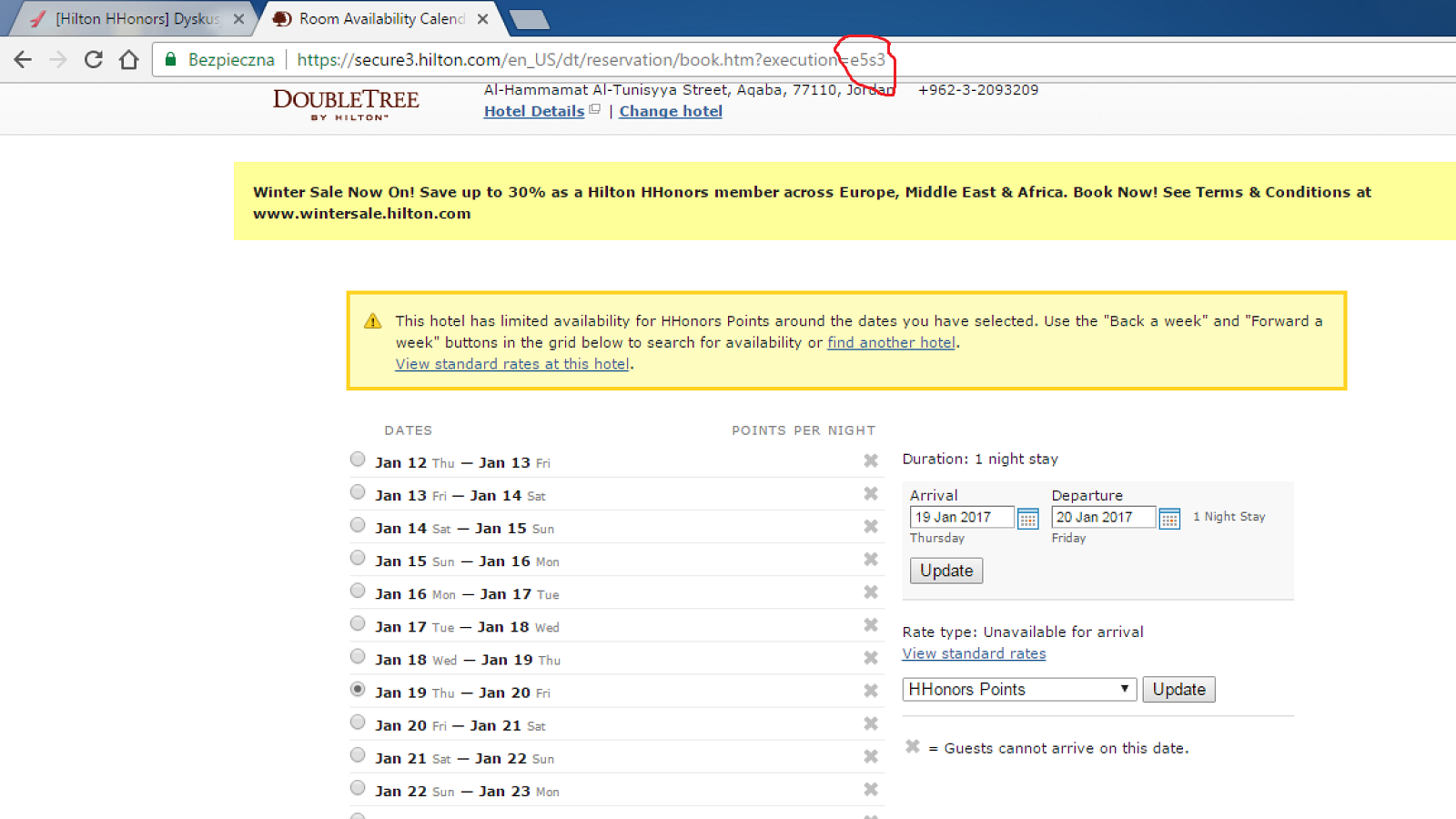The width and height of the screenshot is (1456, 819).
Task: Select the Jan 13 Fri – Jan 14 Sat radio
Action: pyautogui.click(x=358, y=492)
